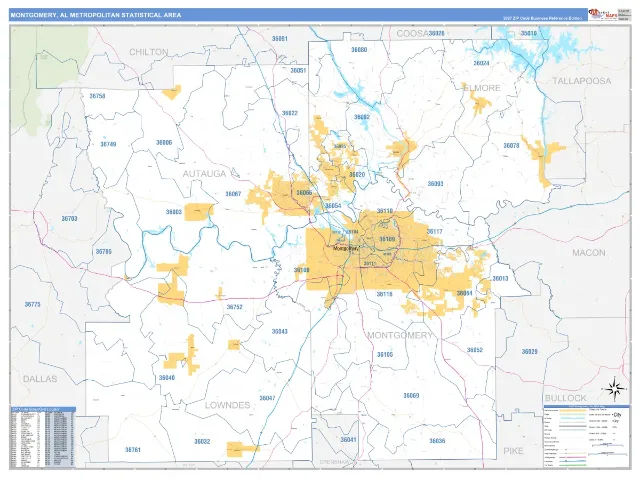Click the DALLAS county label
The image size is (640, 480).
40,379
